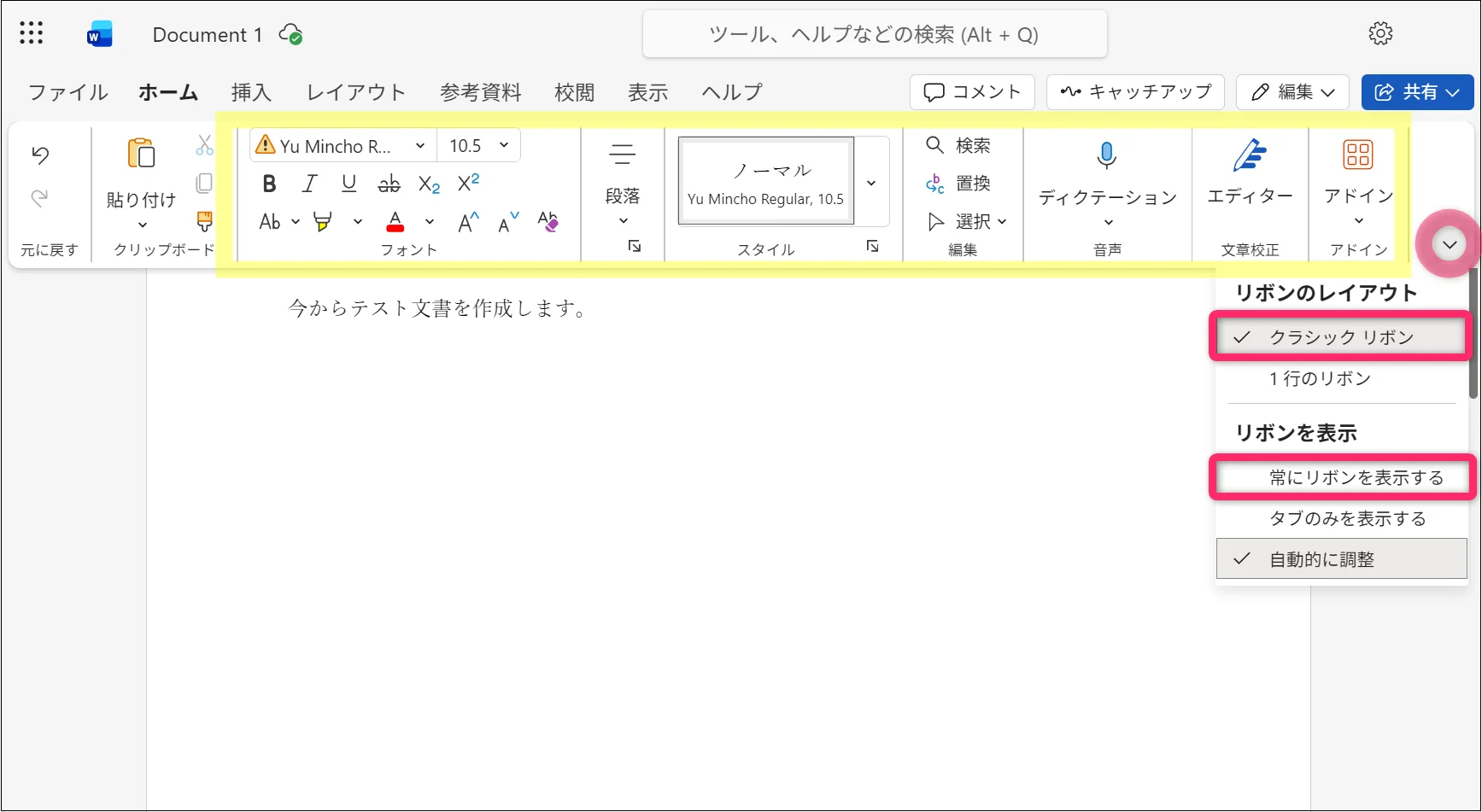The image size is (1482, 812).
Task: Click the Bold formatting icon
Action: (x=269, y=184)
